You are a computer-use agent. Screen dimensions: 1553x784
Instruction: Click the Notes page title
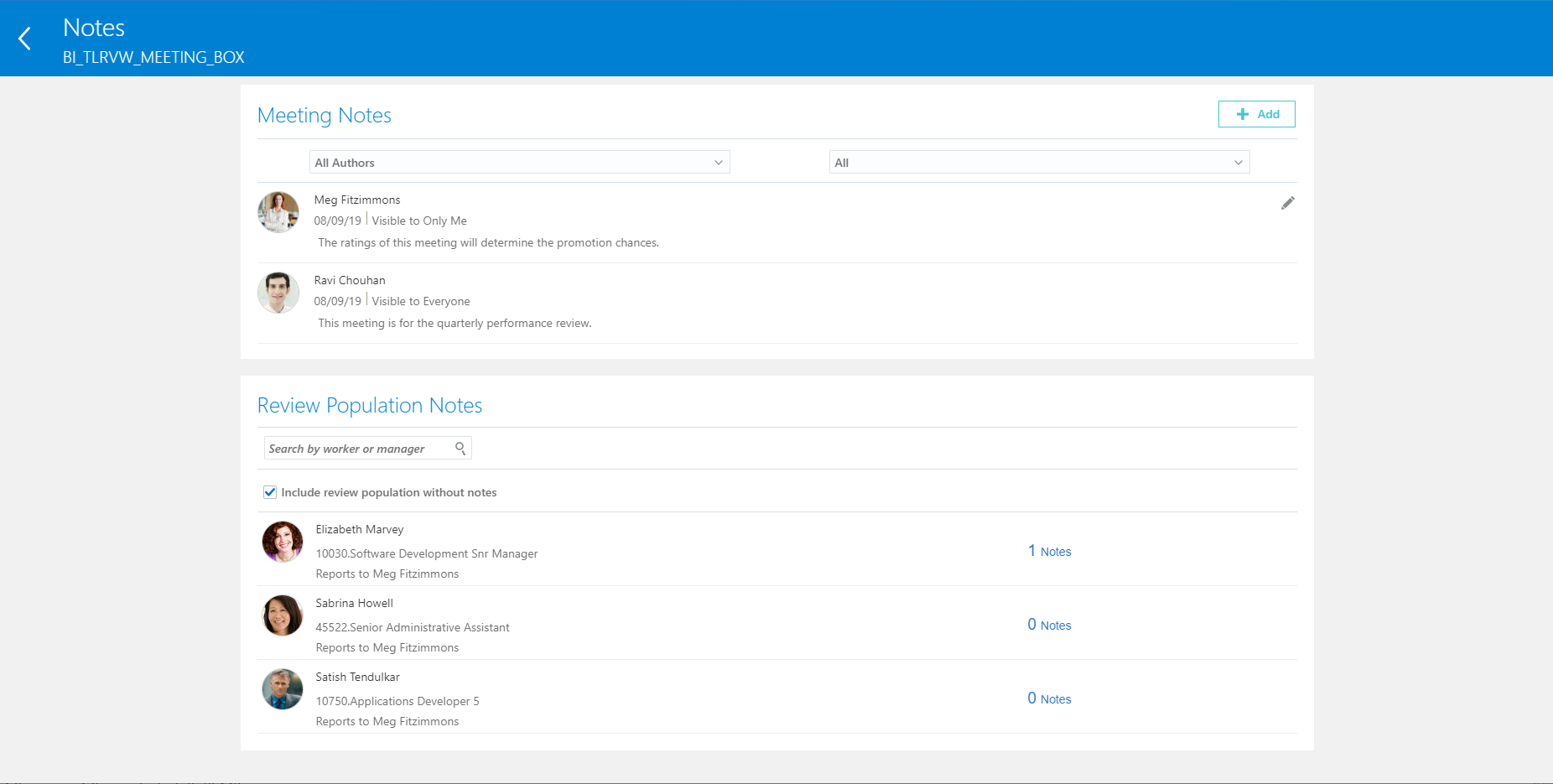point(94,28)
